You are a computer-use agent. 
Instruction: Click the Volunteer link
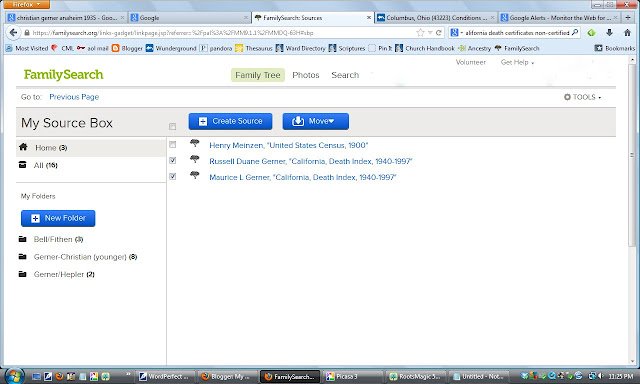[471, 62]
